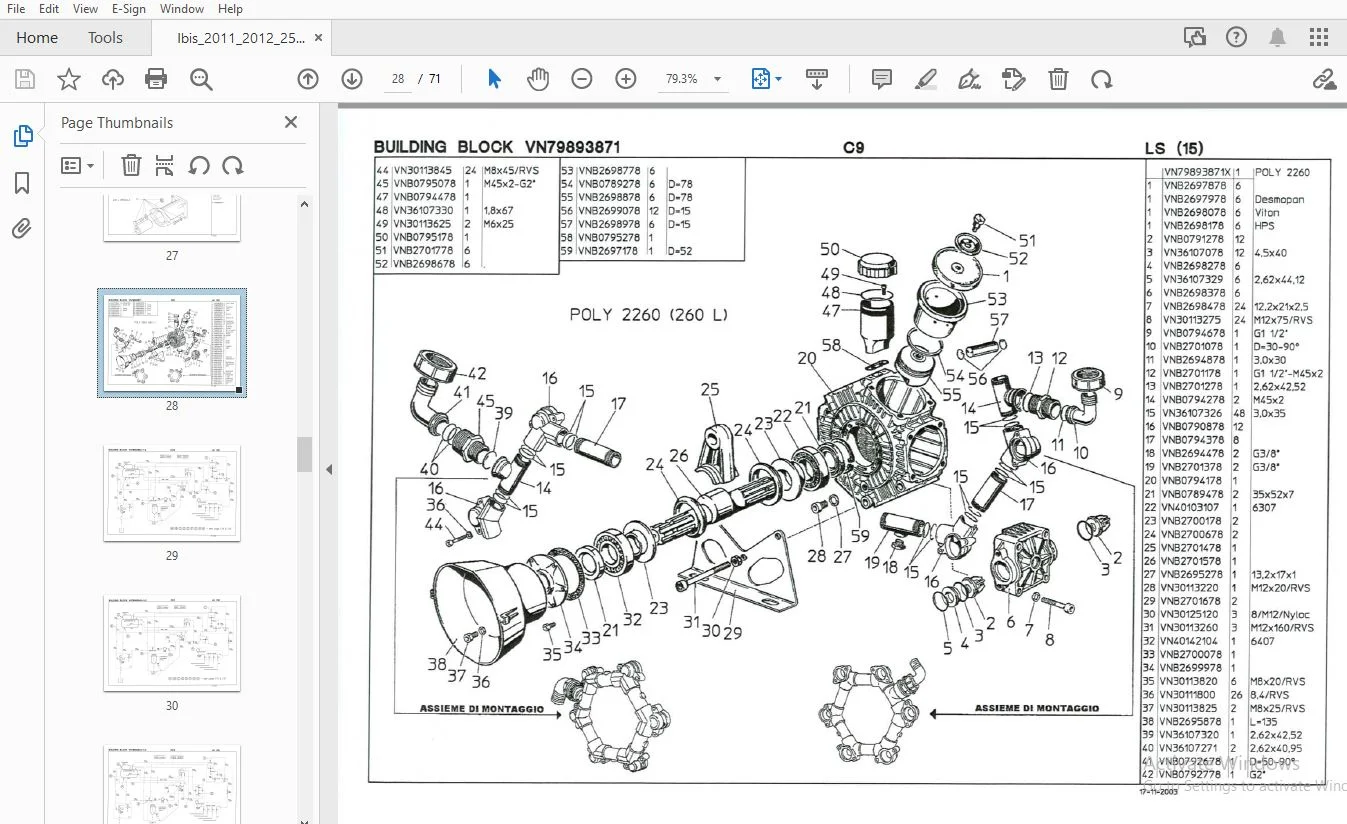1347x824 pixels.
Task: Open the View menu
Action: coord(86,9)
